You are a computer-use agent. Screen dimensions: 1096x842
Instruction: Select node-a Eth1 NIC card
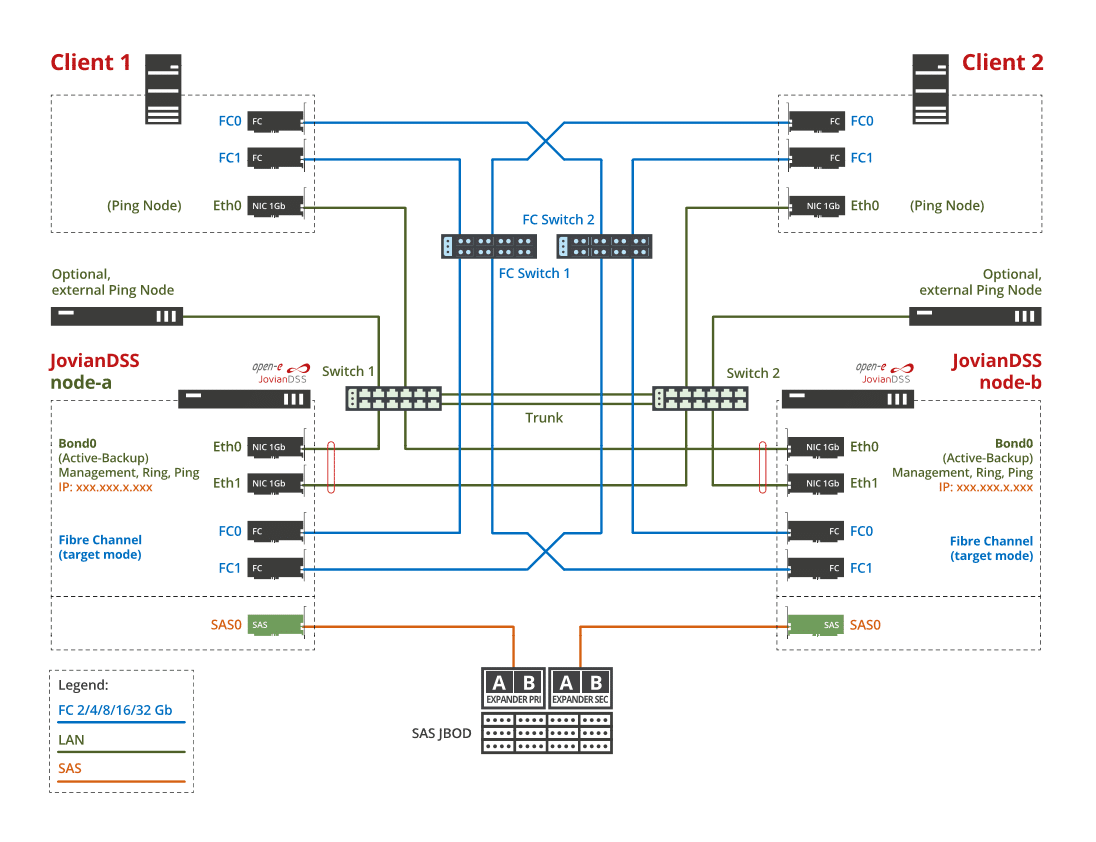point(277,484)
